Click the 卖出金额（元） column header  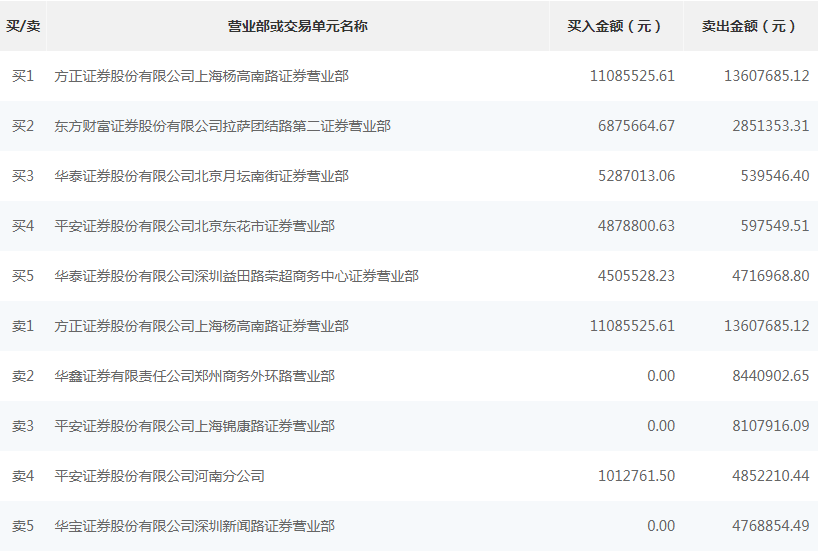pos(750,26)
